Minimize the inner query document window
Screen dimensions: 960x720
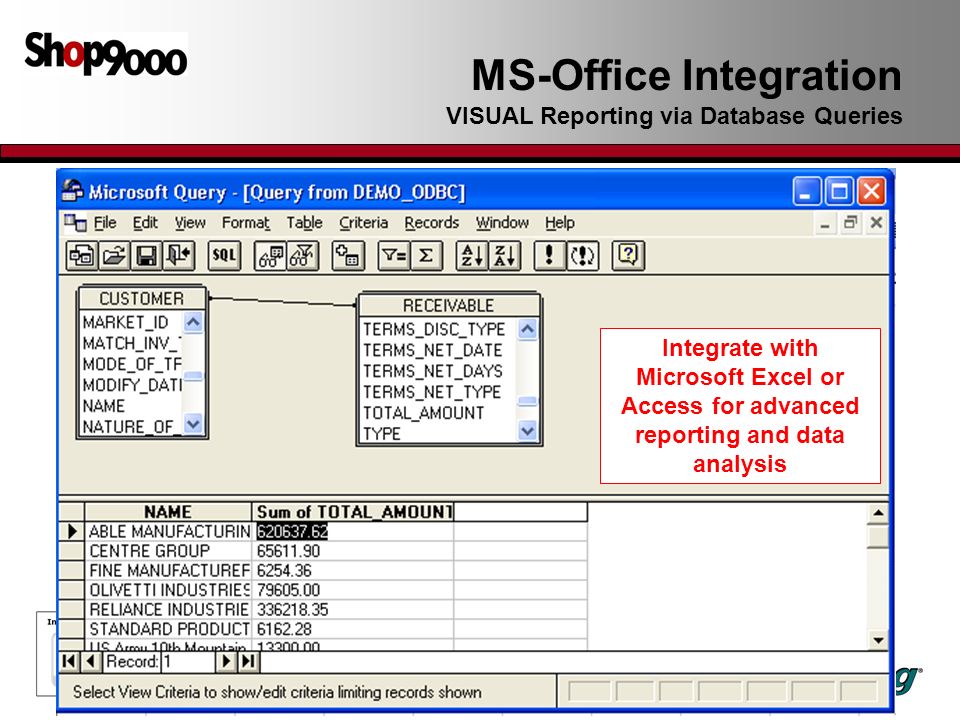click(825, 223)
